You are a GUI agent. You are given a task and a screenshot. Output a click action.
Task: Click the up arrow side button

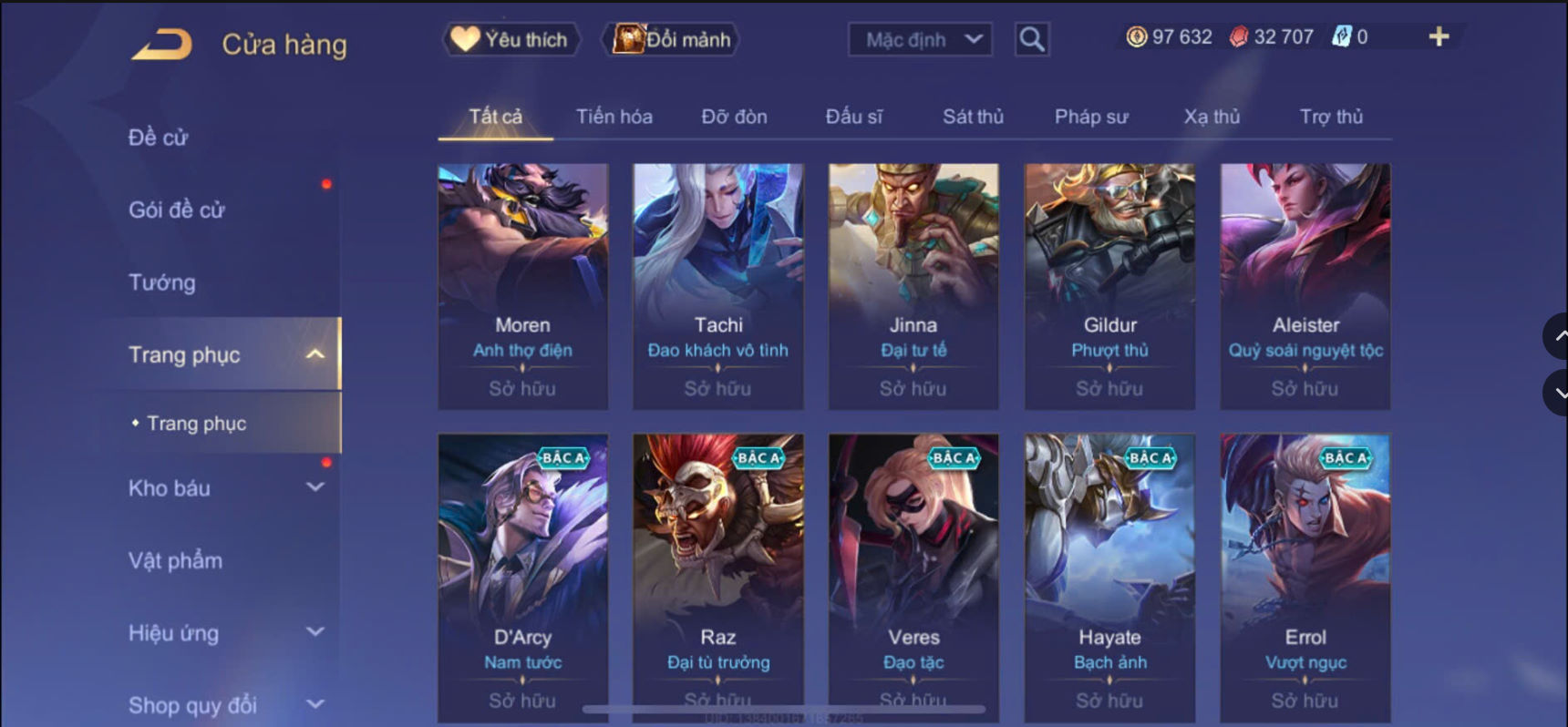coord(1557,336)
